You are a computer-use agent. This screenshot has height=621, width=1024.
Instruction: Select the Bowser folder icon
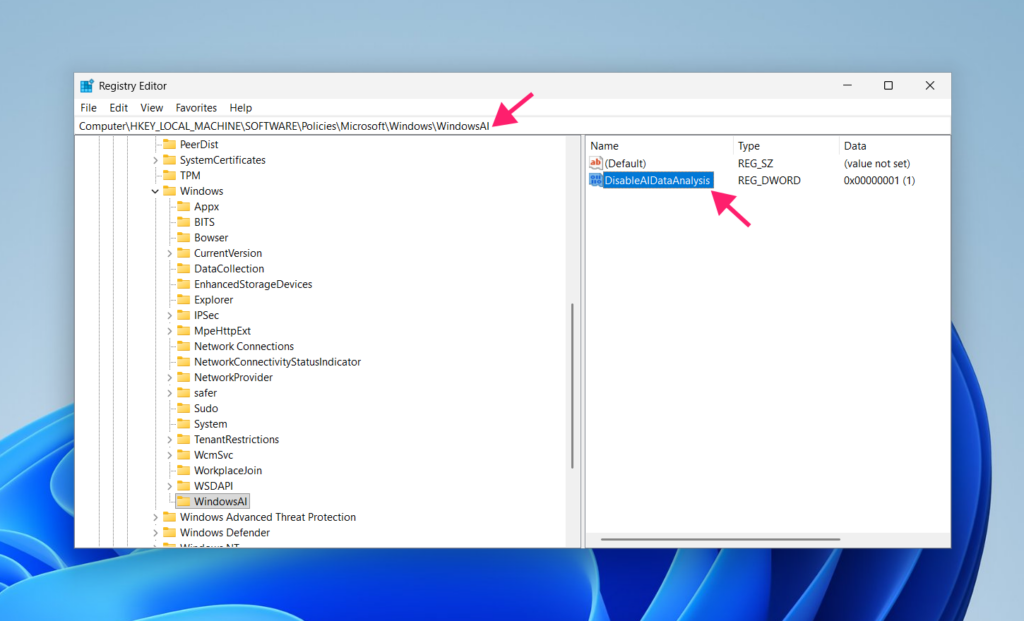click(184, 238)
